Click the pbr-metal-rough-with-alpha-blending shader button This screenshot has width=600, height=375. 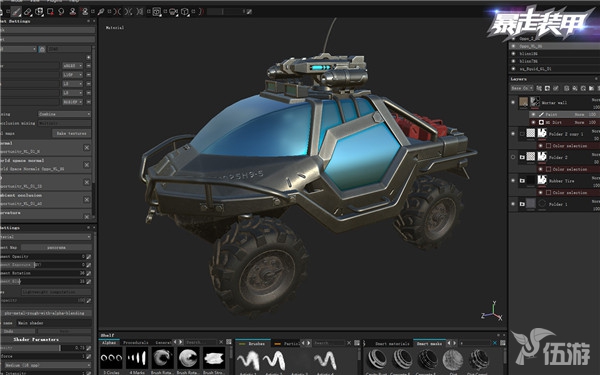pos(44,313)
